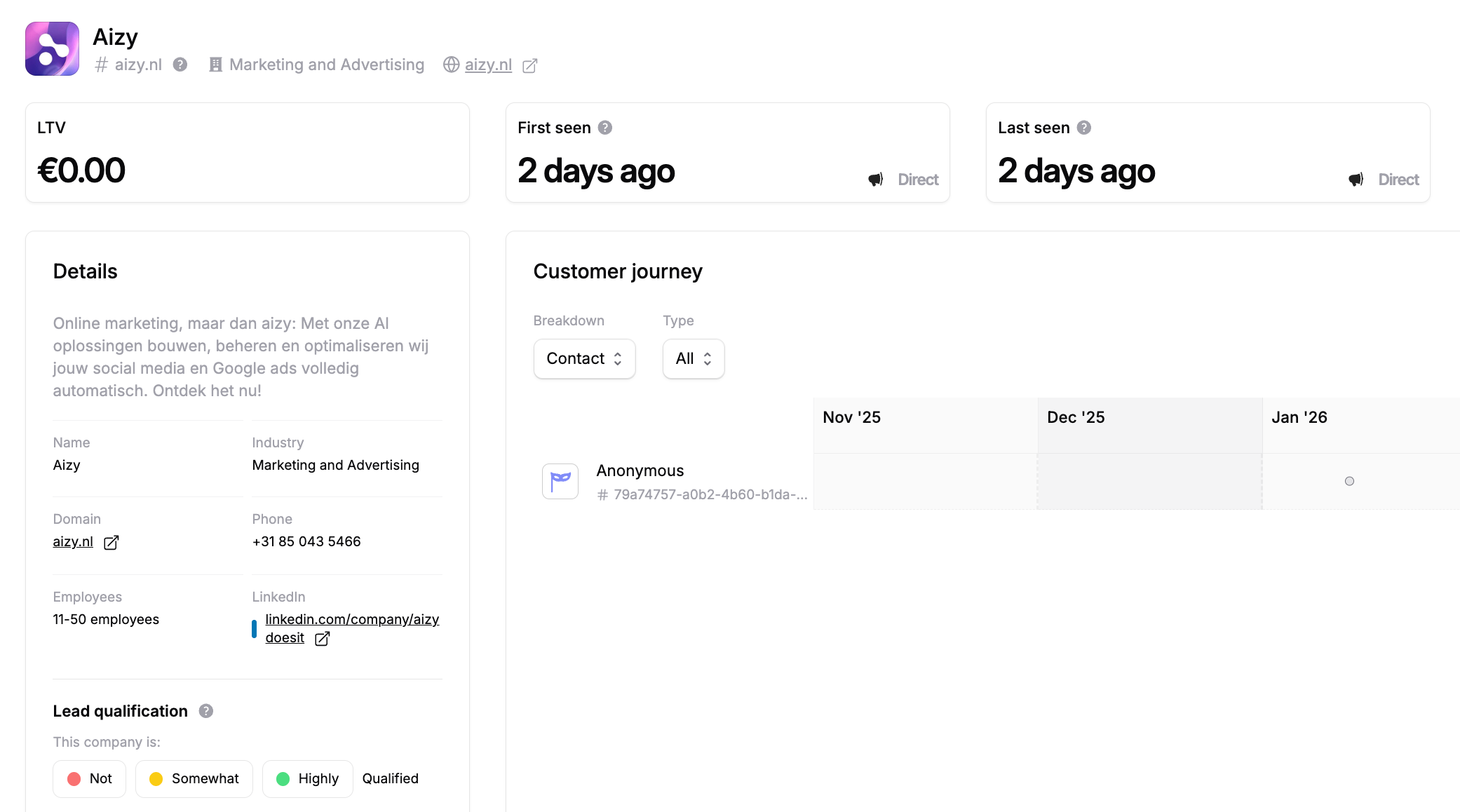The width and height of the screenshot is (1460, 812).
Task: Mark the company as Not qualified
Action: coord(89,778)
